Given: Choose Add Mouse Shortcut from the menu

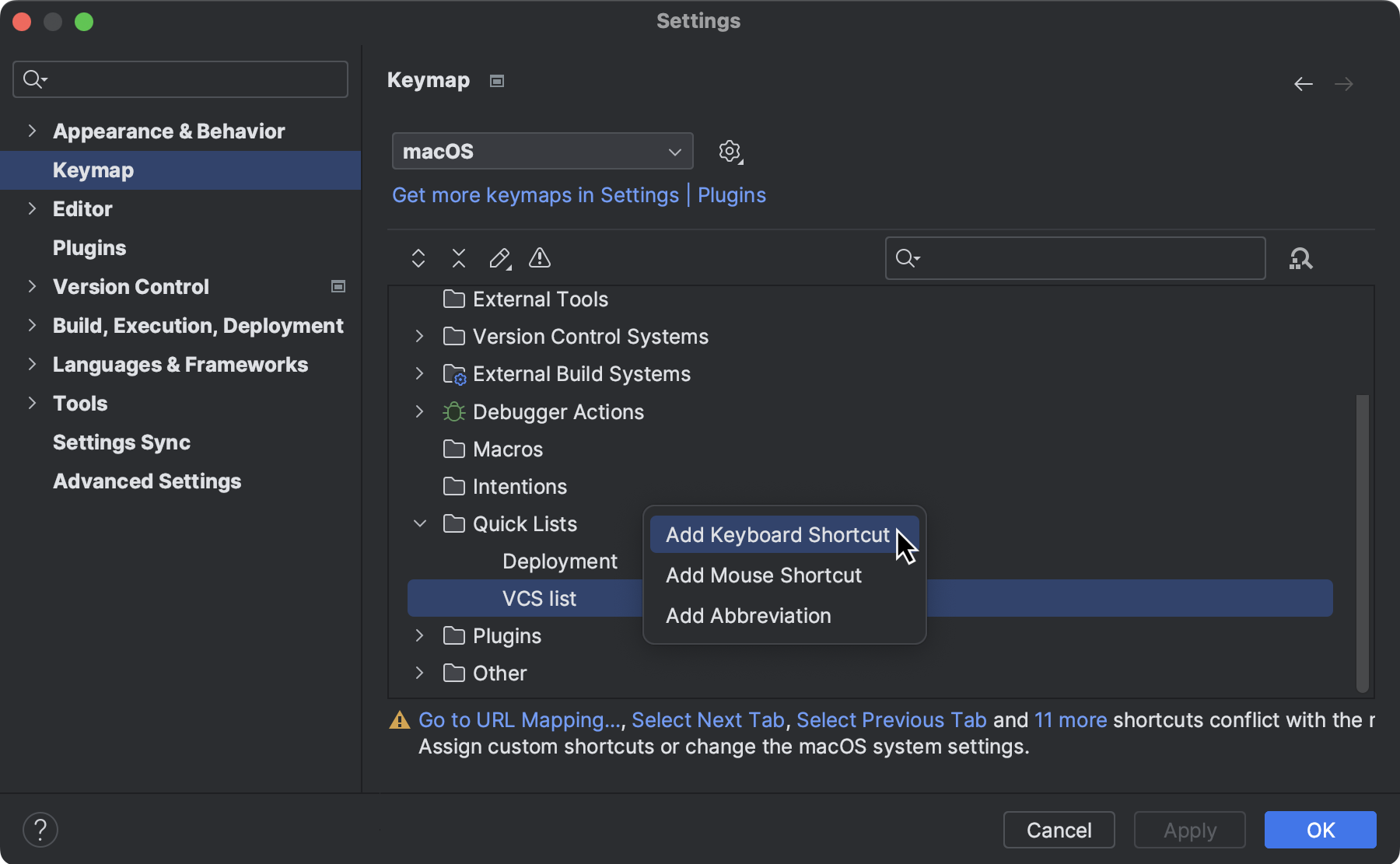Looking at the screenshot, I should 763,575.
